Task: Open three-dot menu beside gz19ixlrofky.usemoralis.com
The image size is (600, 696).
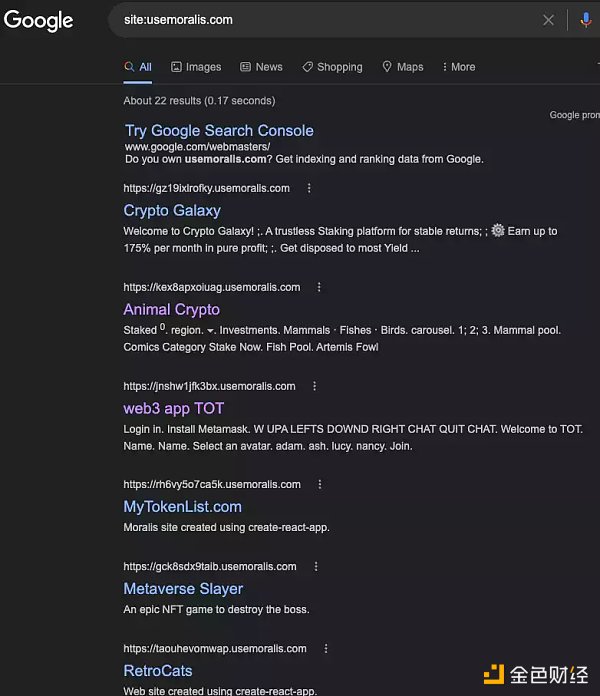Action: (309, 188)
